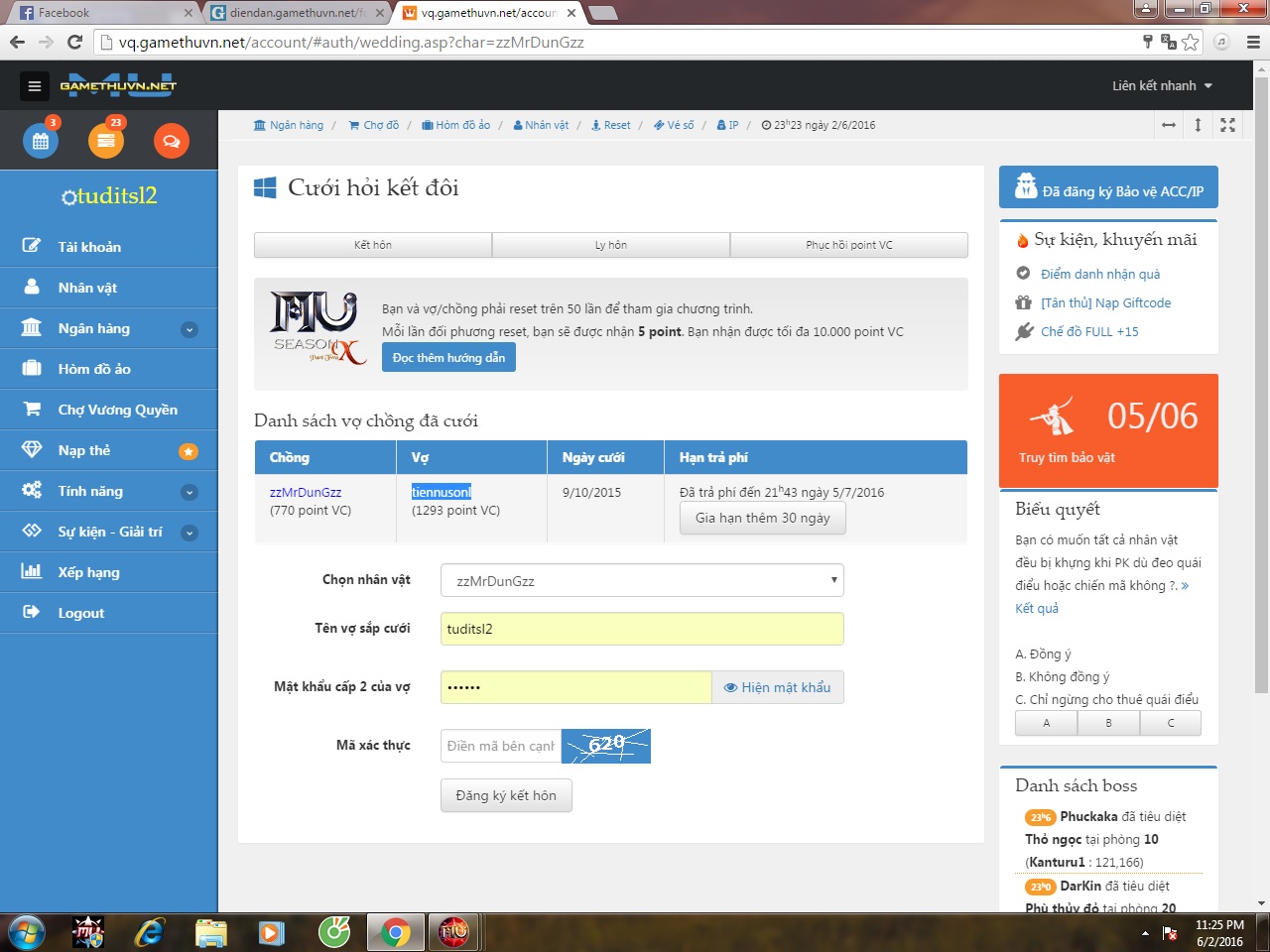This screenshot has height=952, width=1270.
Task: Toggle Hiện mật khẩu to show password
Action: click(777, 687)
